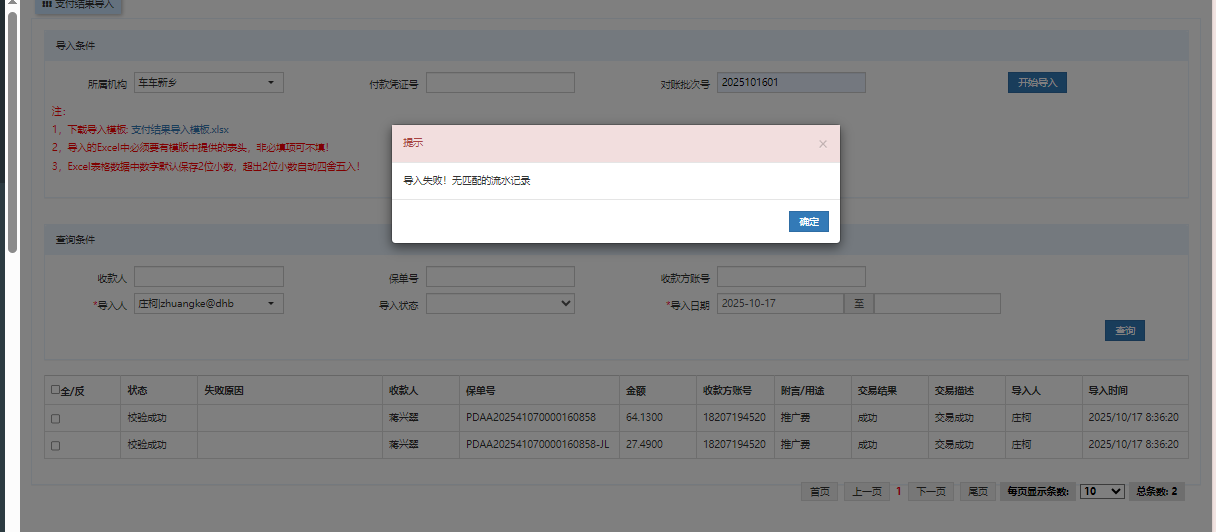Screen dimensions: 1216x532
Task: Click the 首页 pagination button
Action: [x=820, y=492]
